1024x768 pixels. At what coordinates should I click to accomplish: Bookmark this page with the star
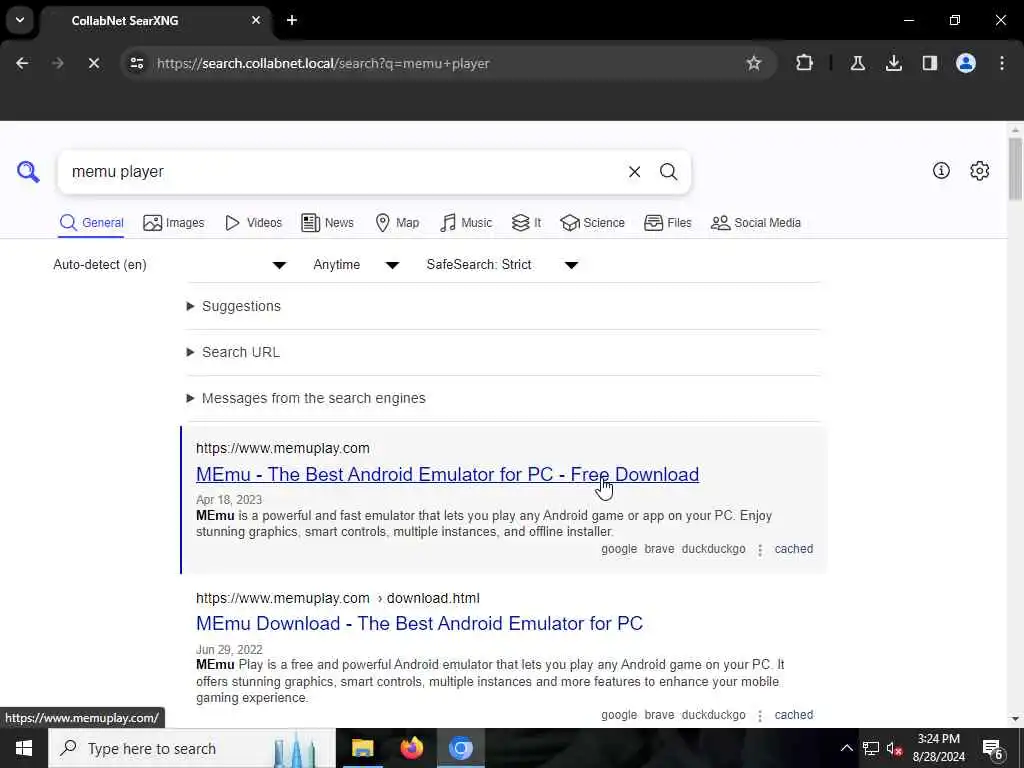click(x=754, y=63)
